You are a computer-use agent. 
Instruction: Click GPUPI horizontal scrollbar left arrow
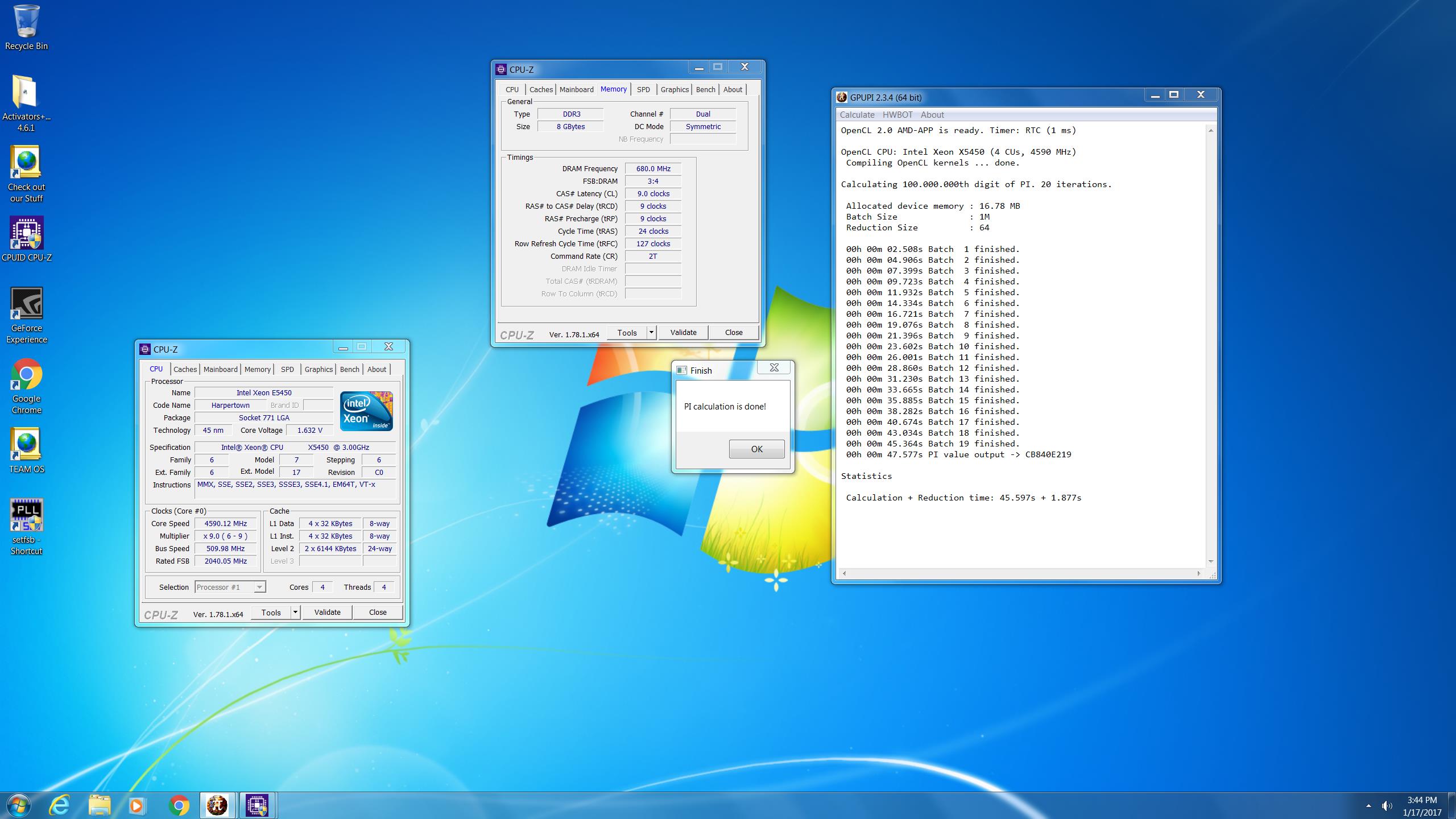tap(844, 573)
